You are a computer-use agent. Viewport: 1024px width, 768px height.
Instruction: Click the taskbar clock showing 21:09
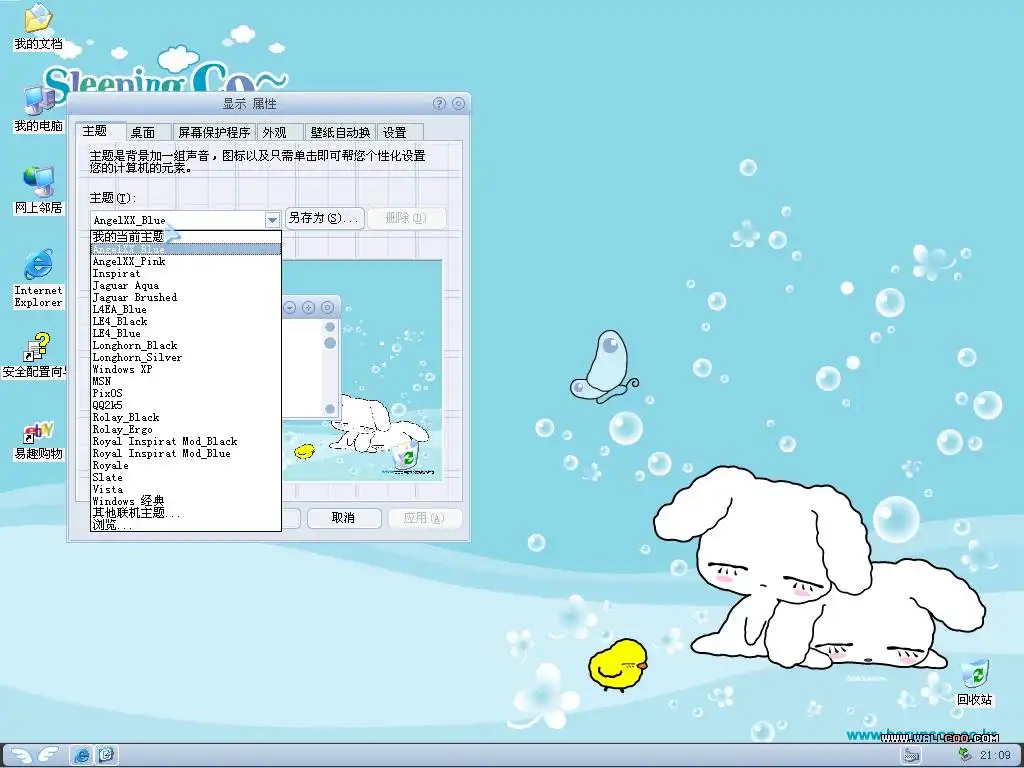coord(995,756)
